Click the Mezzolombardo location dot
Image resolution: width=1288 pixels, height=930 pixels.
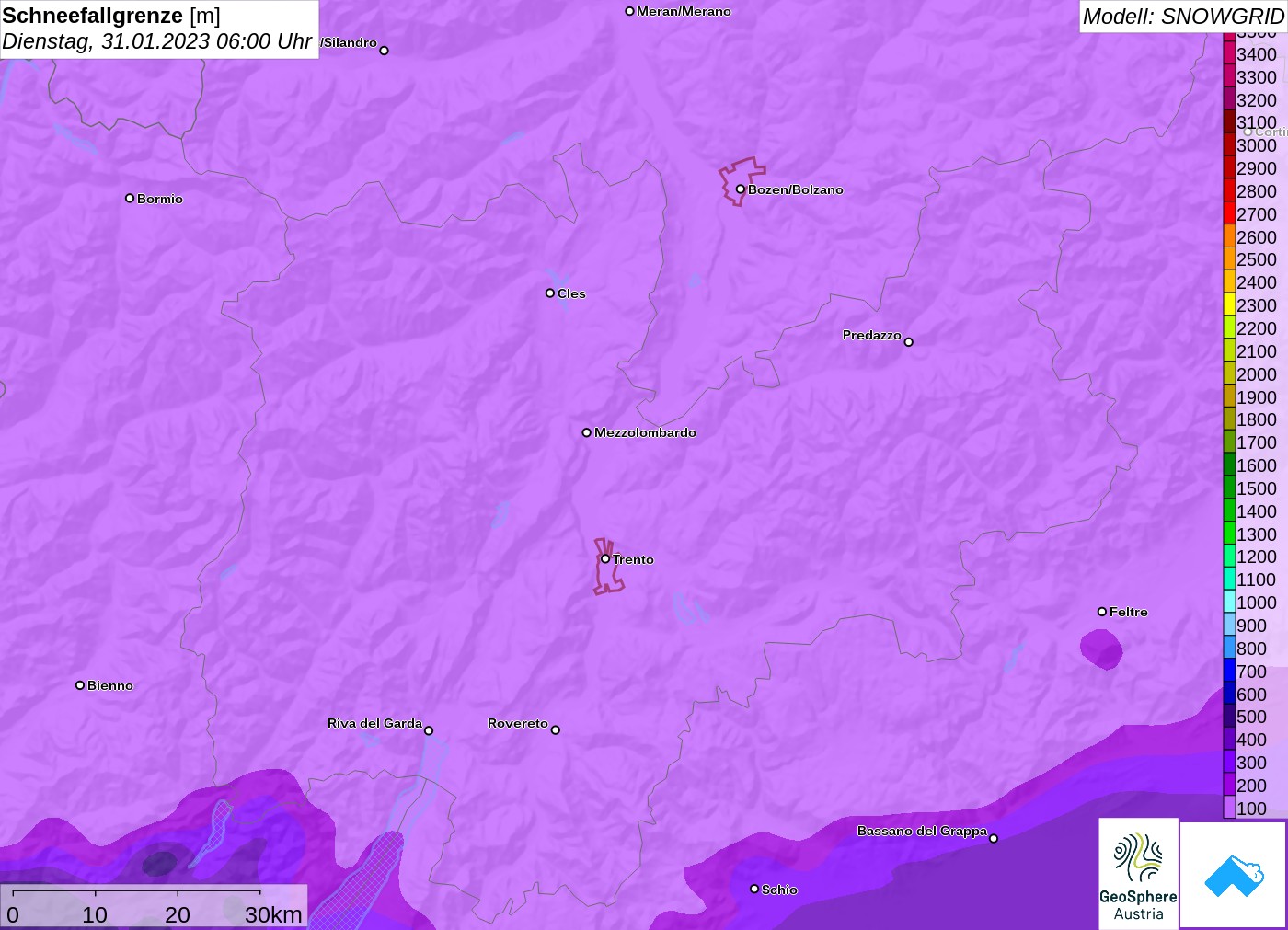(587, 432)
